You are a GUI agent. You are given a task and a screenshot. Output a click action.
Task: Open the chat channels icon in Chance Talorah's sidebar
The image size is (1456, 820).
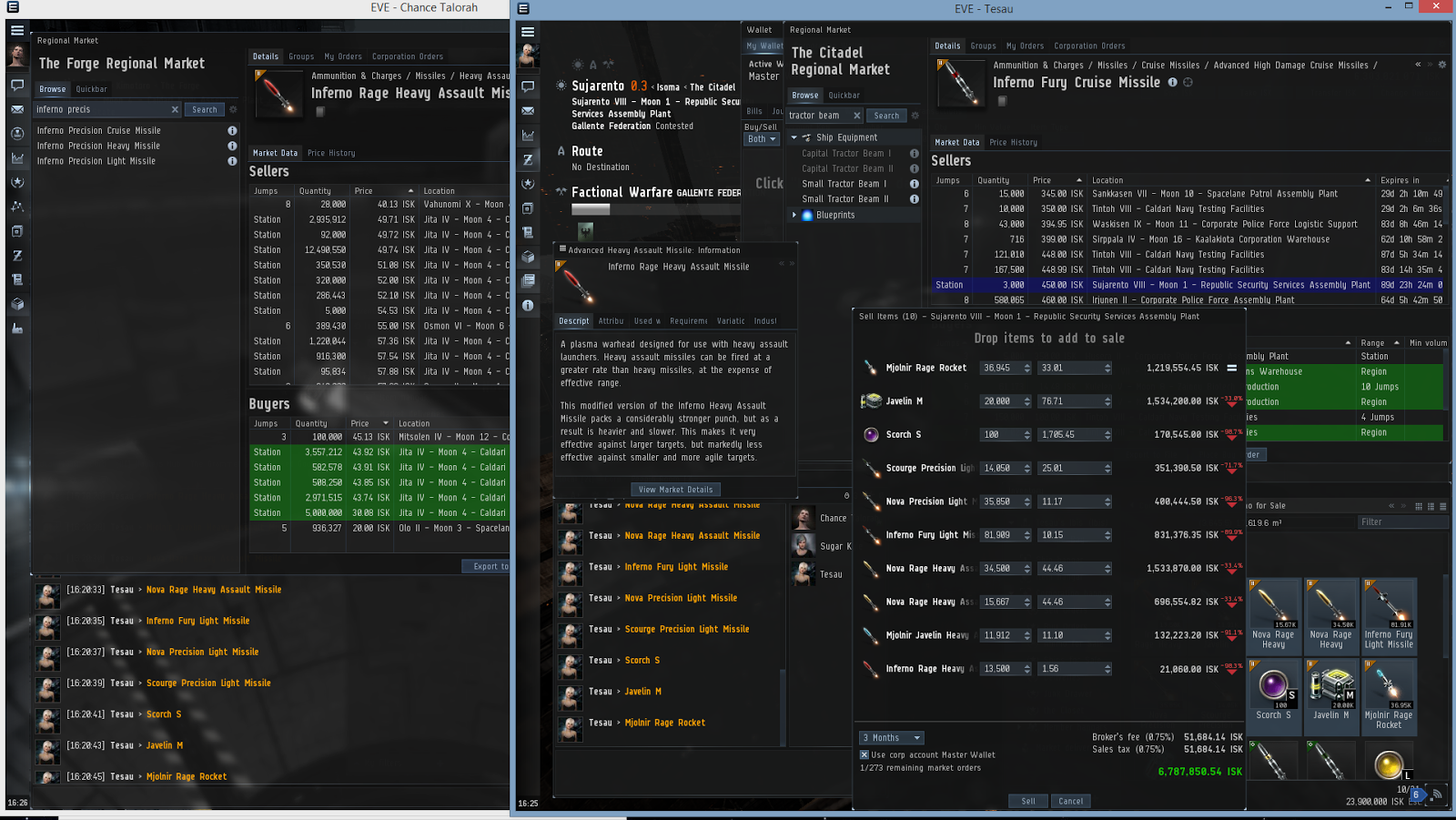[x=17, y=85]
